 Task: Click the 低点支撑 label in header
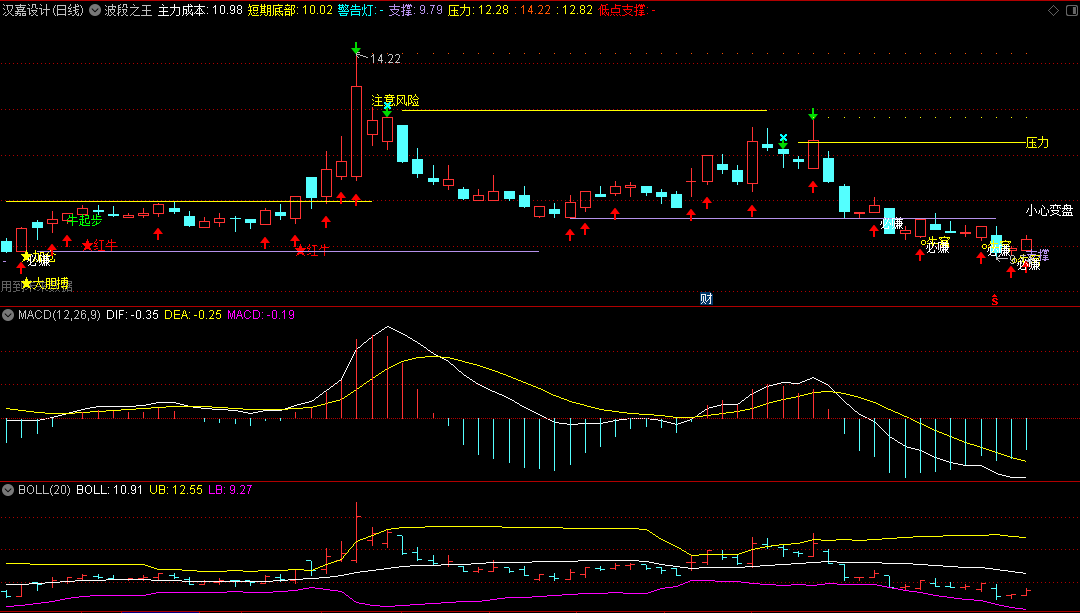623,10
